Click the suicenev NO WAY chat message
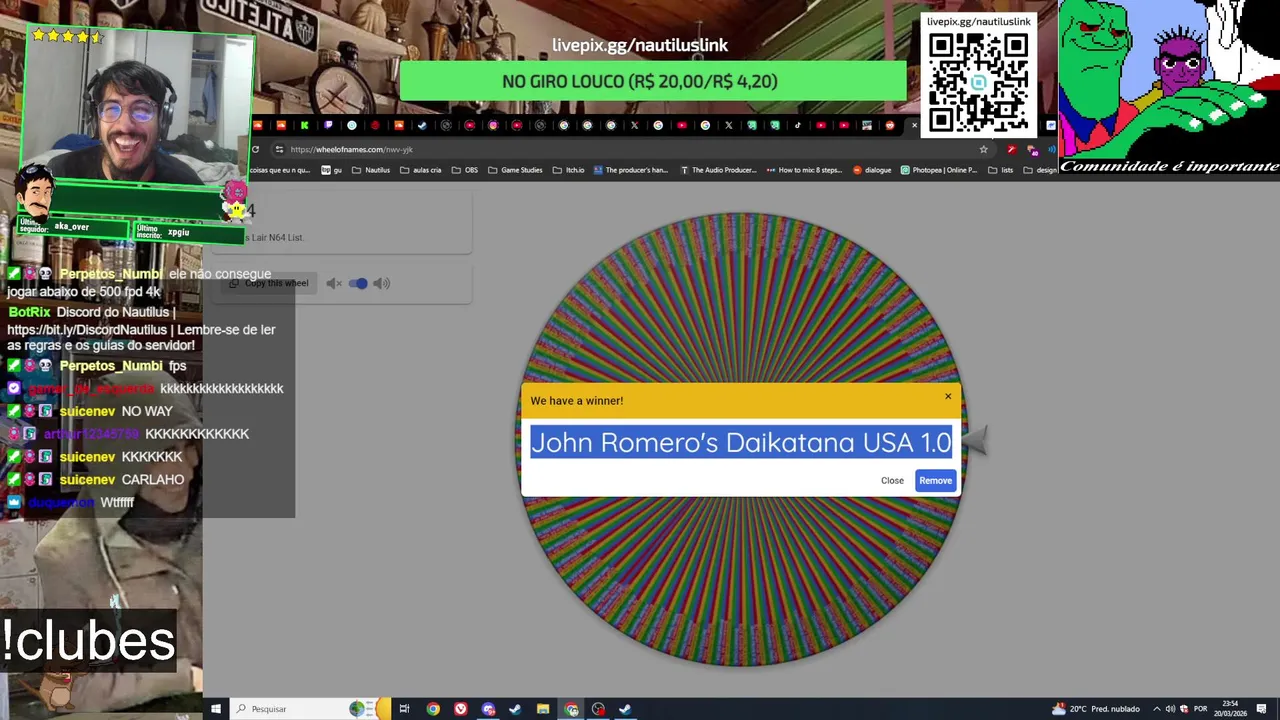 [90, 411]
